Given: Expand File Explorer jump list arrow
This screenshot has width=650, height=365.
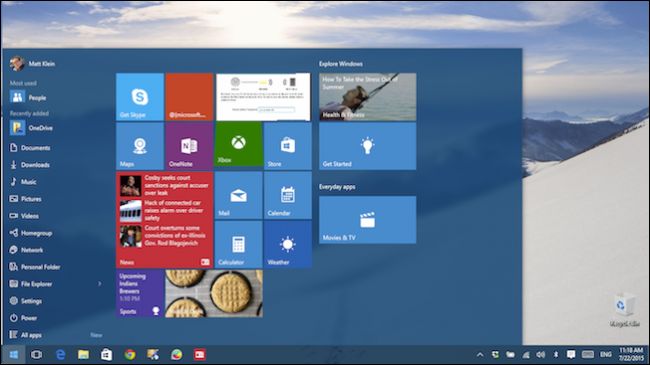Looking at the screenshot, I should pos(99,284).
